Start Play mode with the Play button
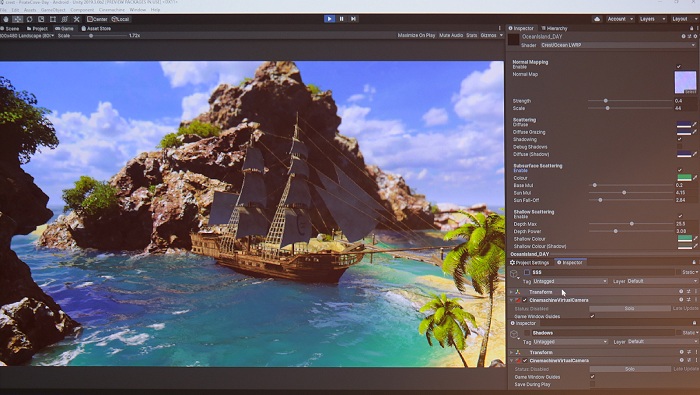700x395 pixels. tap(329, 19)
